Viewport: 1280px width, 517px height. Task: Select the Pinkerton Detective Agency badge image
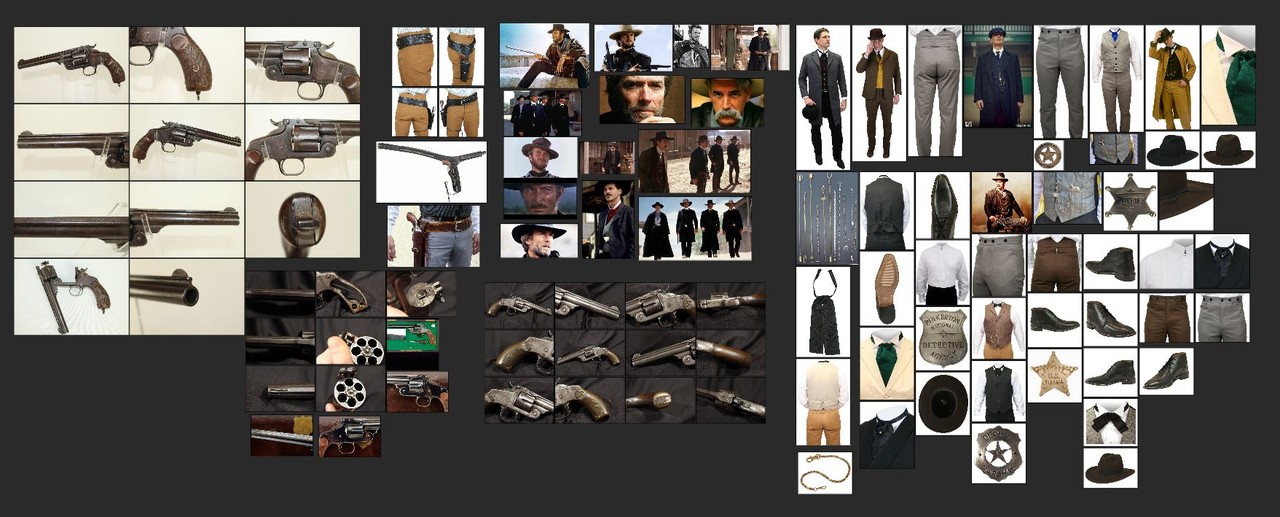943,335
